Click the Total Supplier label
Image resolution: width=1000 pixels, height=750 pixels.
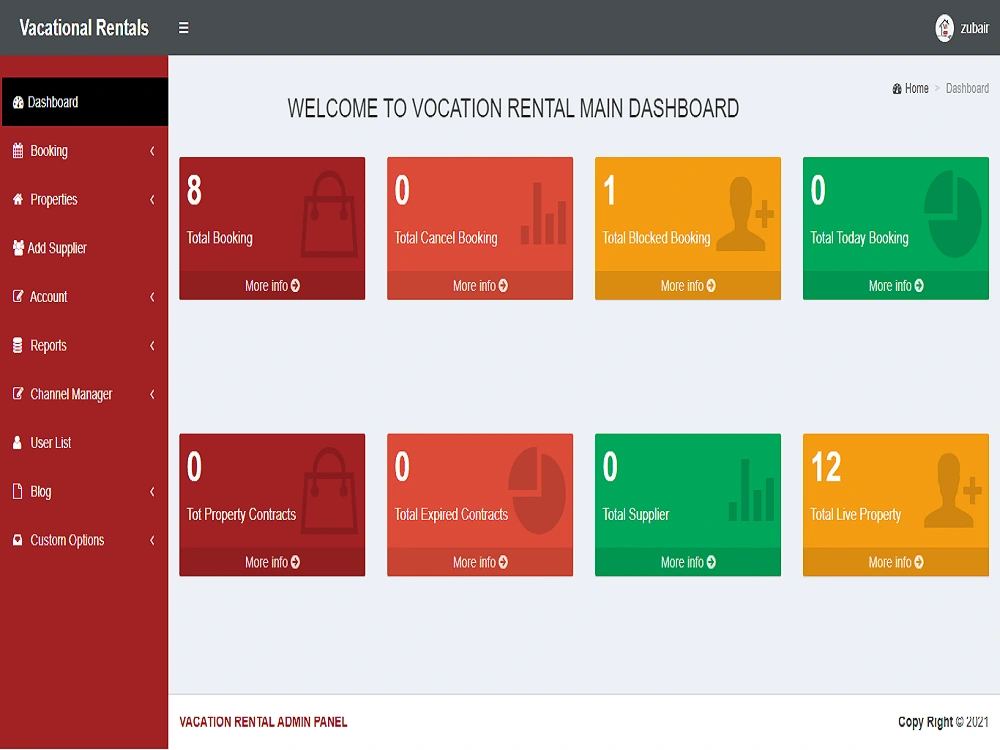point(635,515)
